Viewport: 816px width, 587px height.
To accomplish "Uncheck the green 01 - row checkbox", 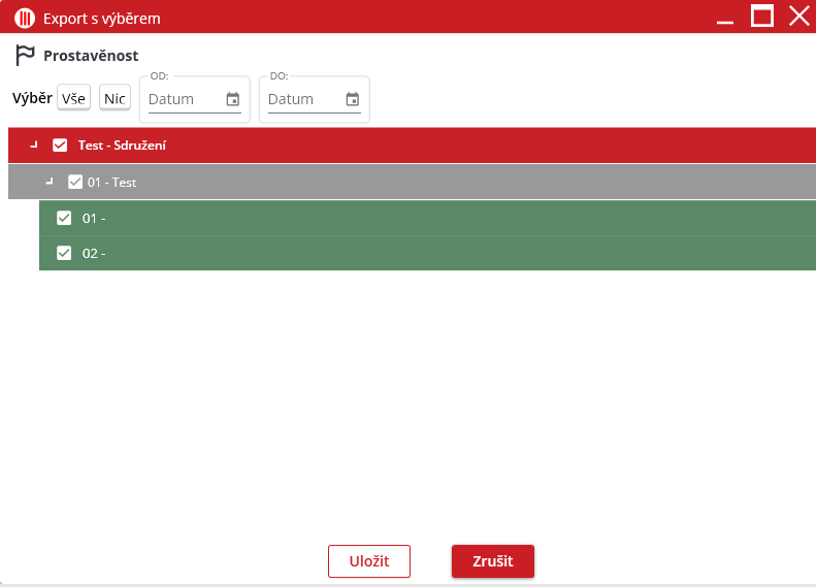I will tap(64, 218).
